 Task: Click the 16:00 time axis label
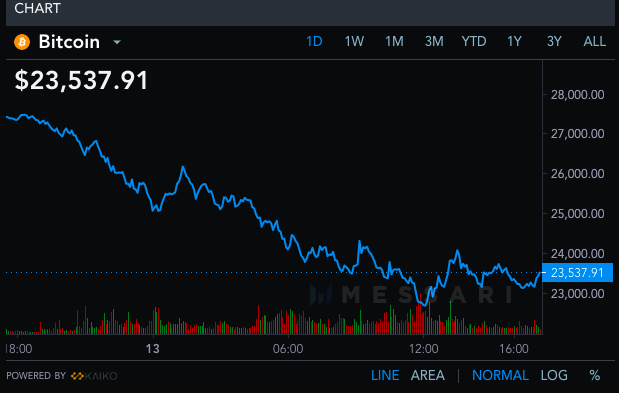click(514, 349)
